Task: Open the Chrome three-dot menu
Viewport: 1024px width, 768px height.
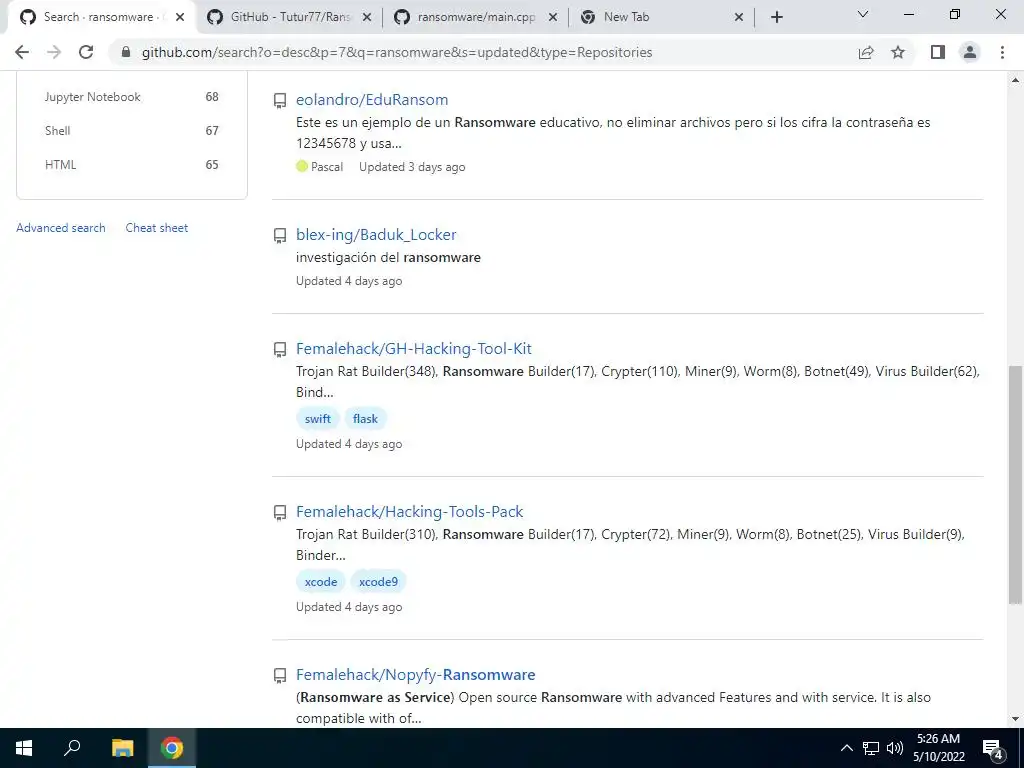Action: click(1002, 52)
